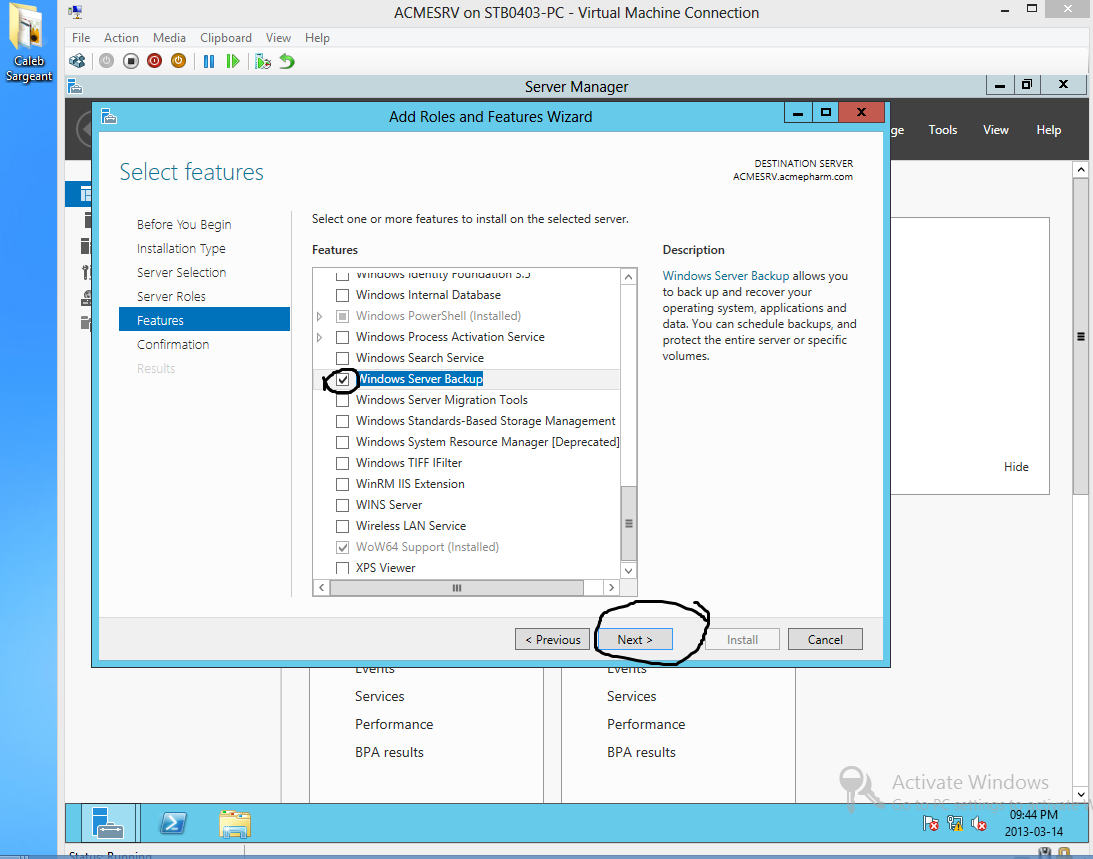Click Hide in Server Manager panel
Image resolution: width=1093 pixels, height=859 pixels.
[1016, 467]
